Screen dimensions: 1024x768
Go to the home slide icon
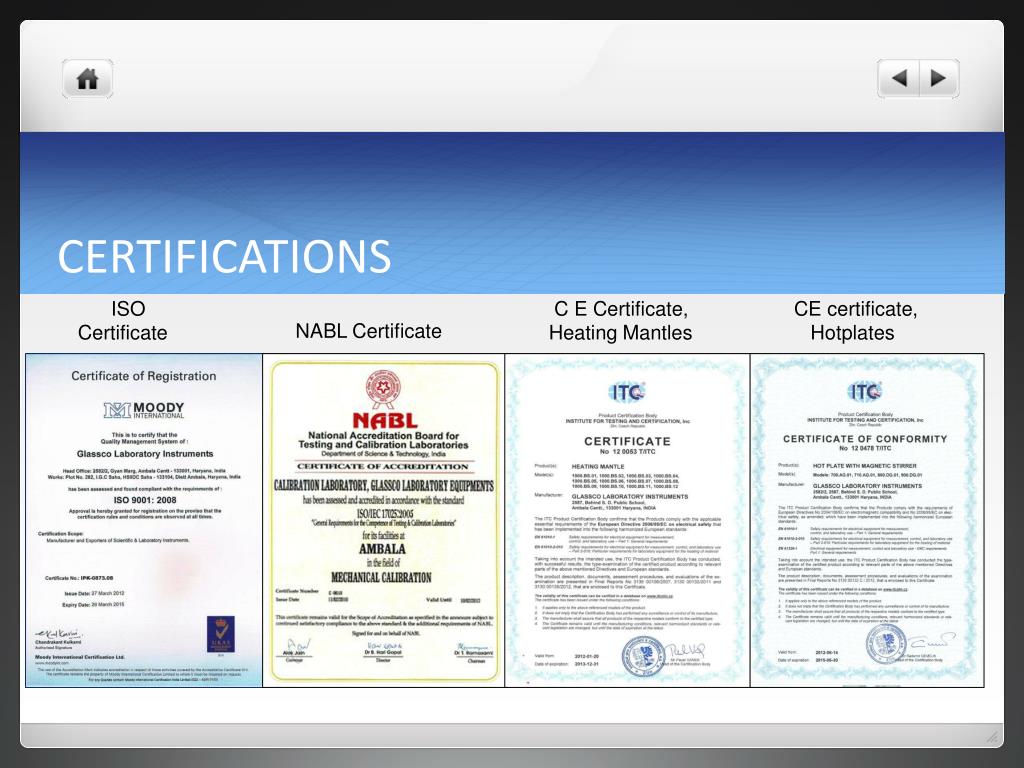88,79
